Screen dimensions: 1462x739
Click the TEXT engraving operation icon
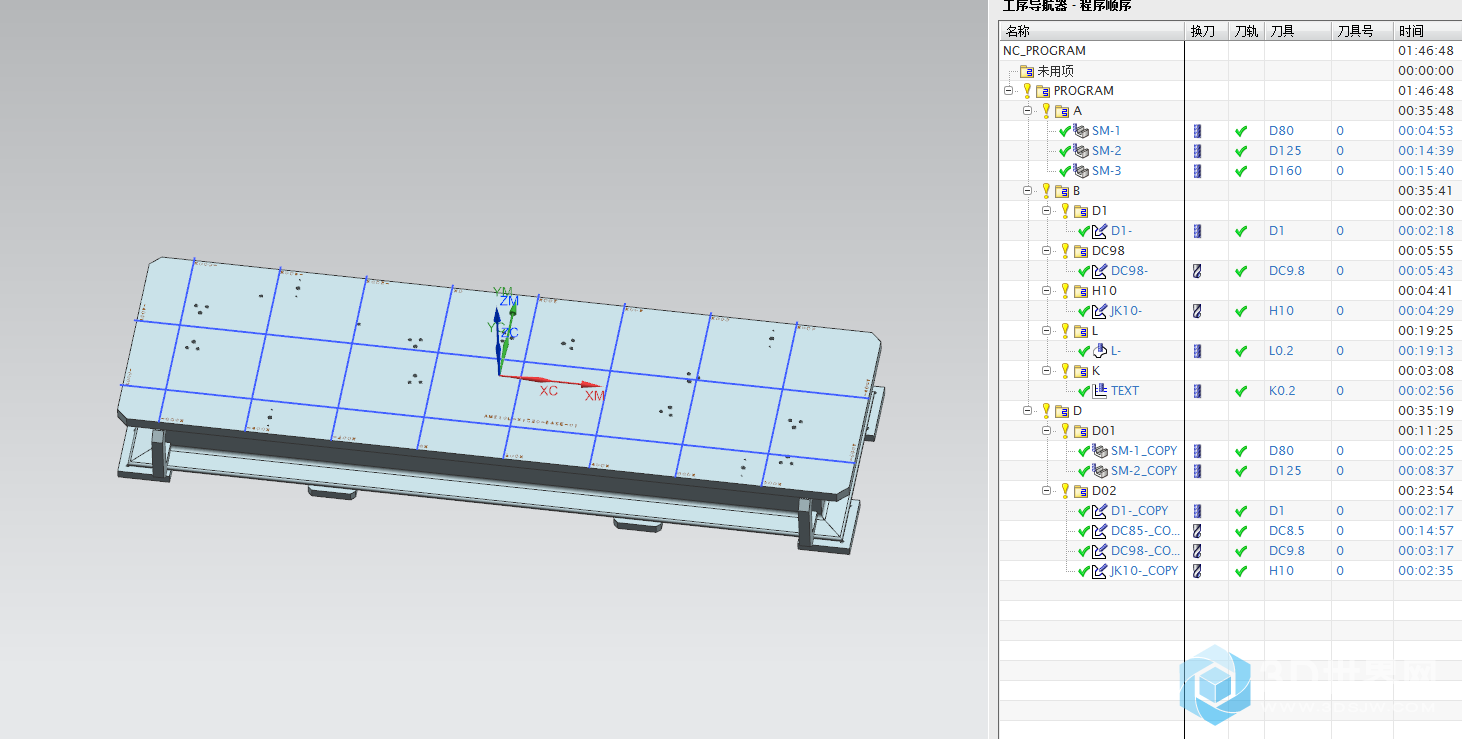pos(1100,391)
